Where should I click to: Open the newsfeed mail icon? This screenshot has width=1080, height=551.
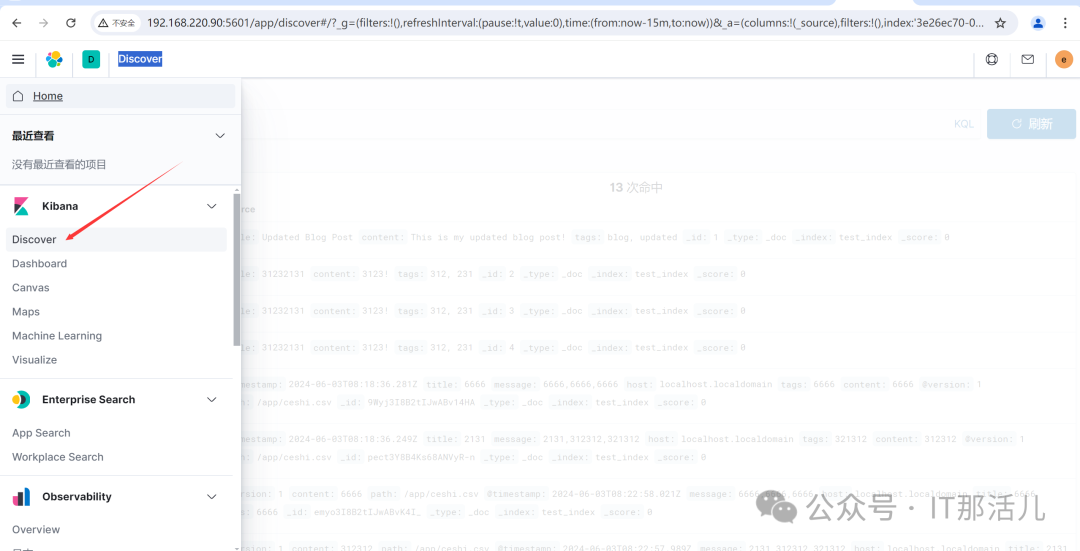(x=1028, y=59)
